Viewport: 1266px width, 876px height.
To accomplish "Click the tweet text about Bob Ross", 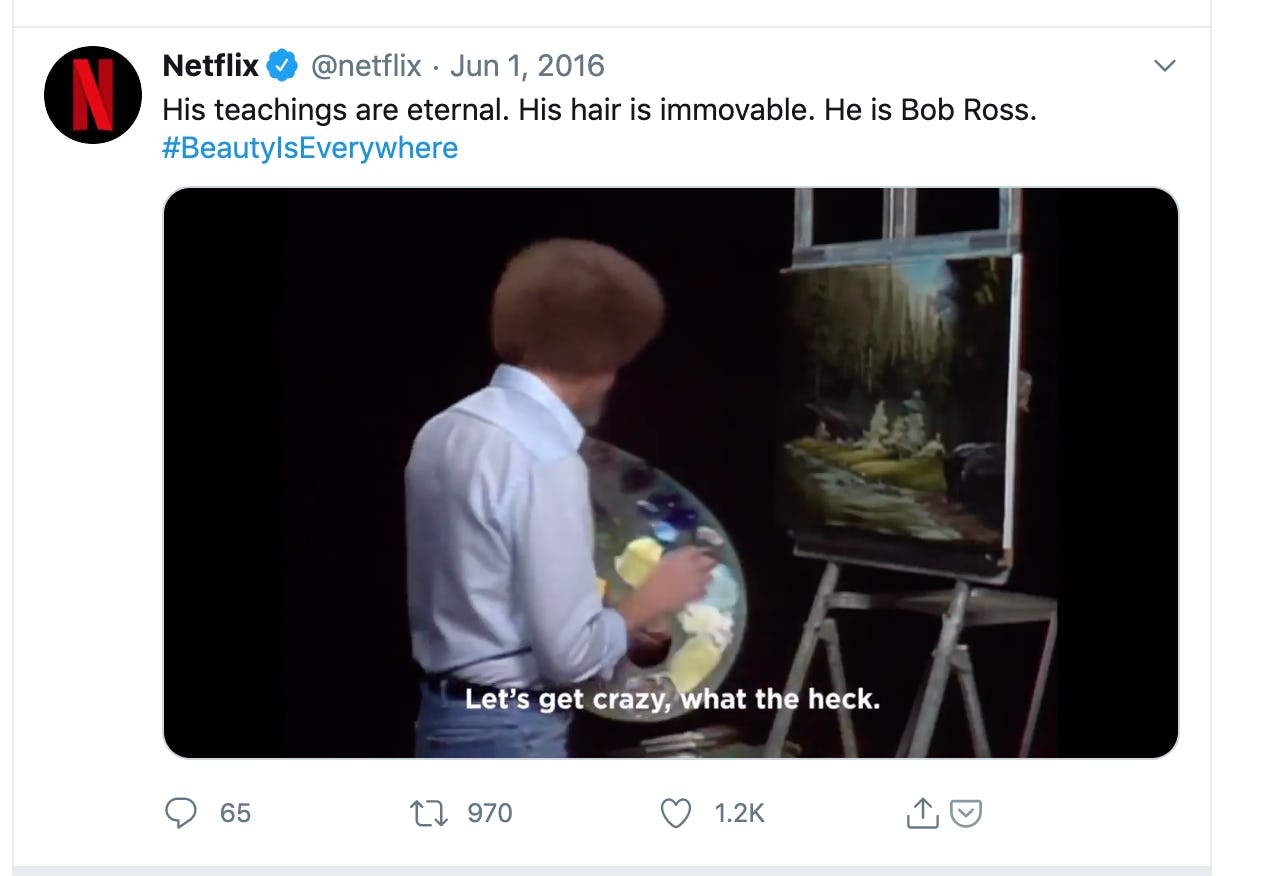I will coord(599,108).
